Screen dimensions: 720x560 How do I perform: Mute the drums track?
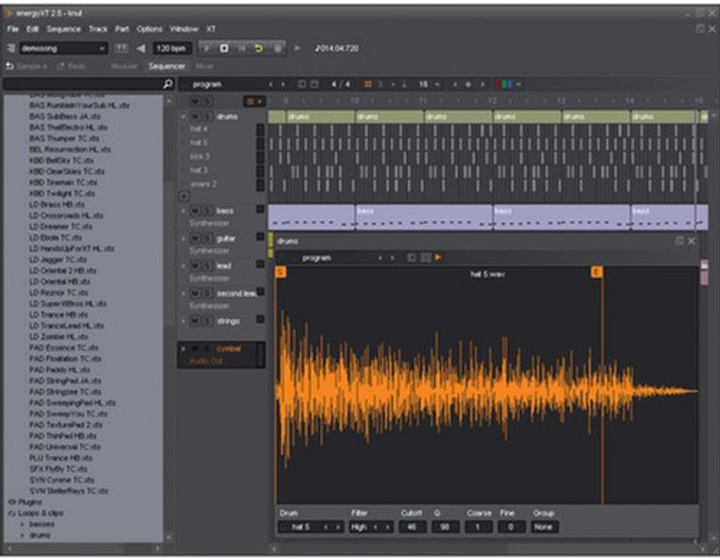[195, 117]
